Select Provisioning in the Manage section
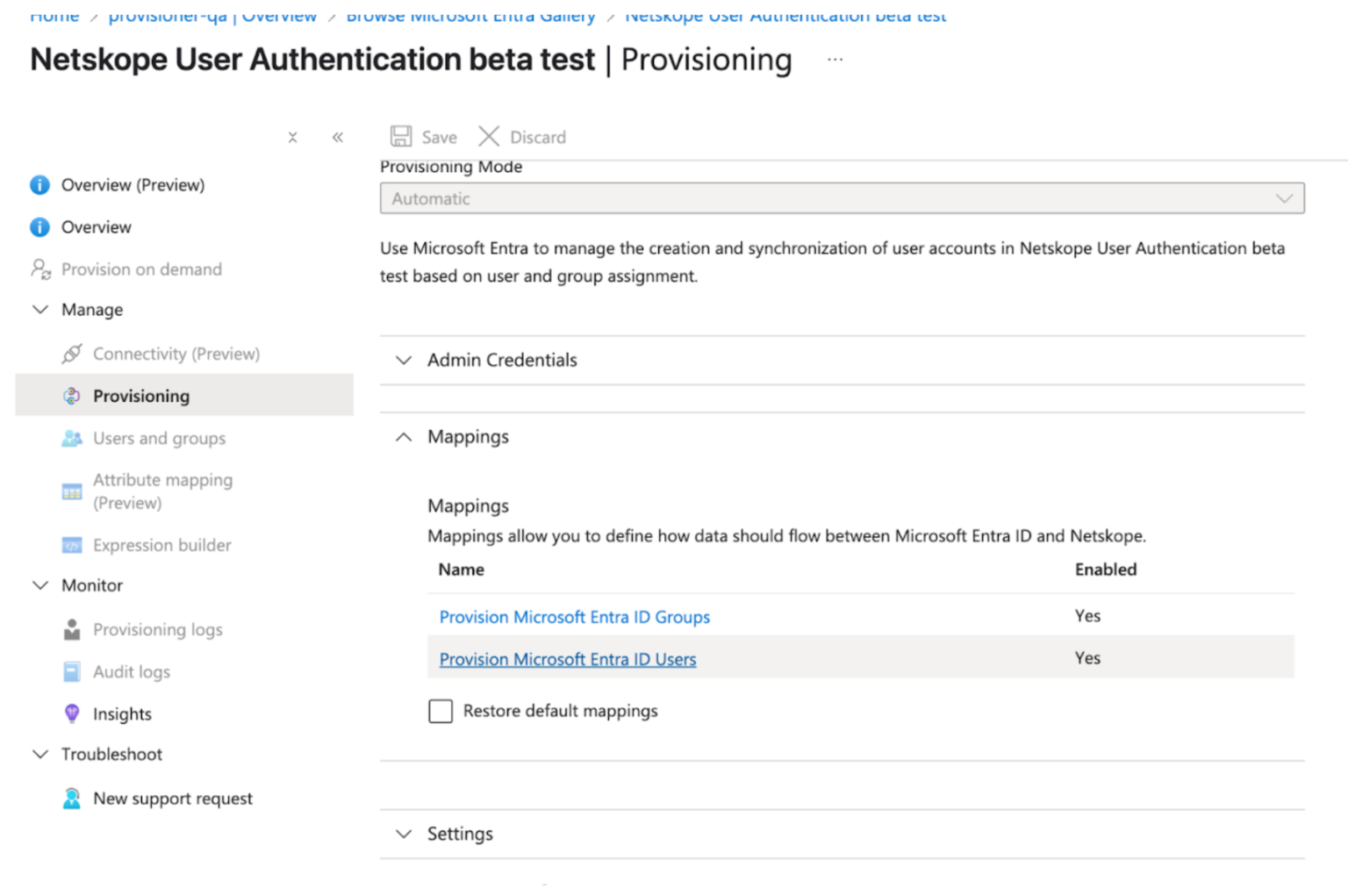This screenshot has width=1348, height=896. click(141, 396)
